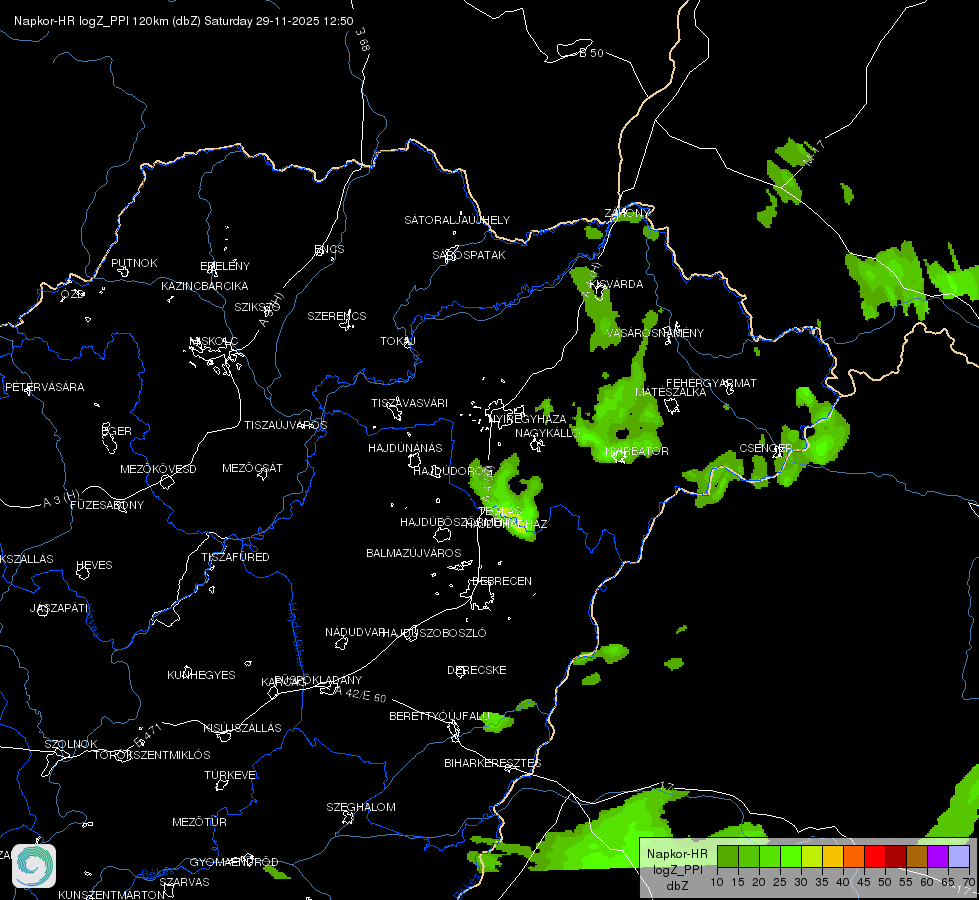Click the FUZESABONY city label

[107, 505]
